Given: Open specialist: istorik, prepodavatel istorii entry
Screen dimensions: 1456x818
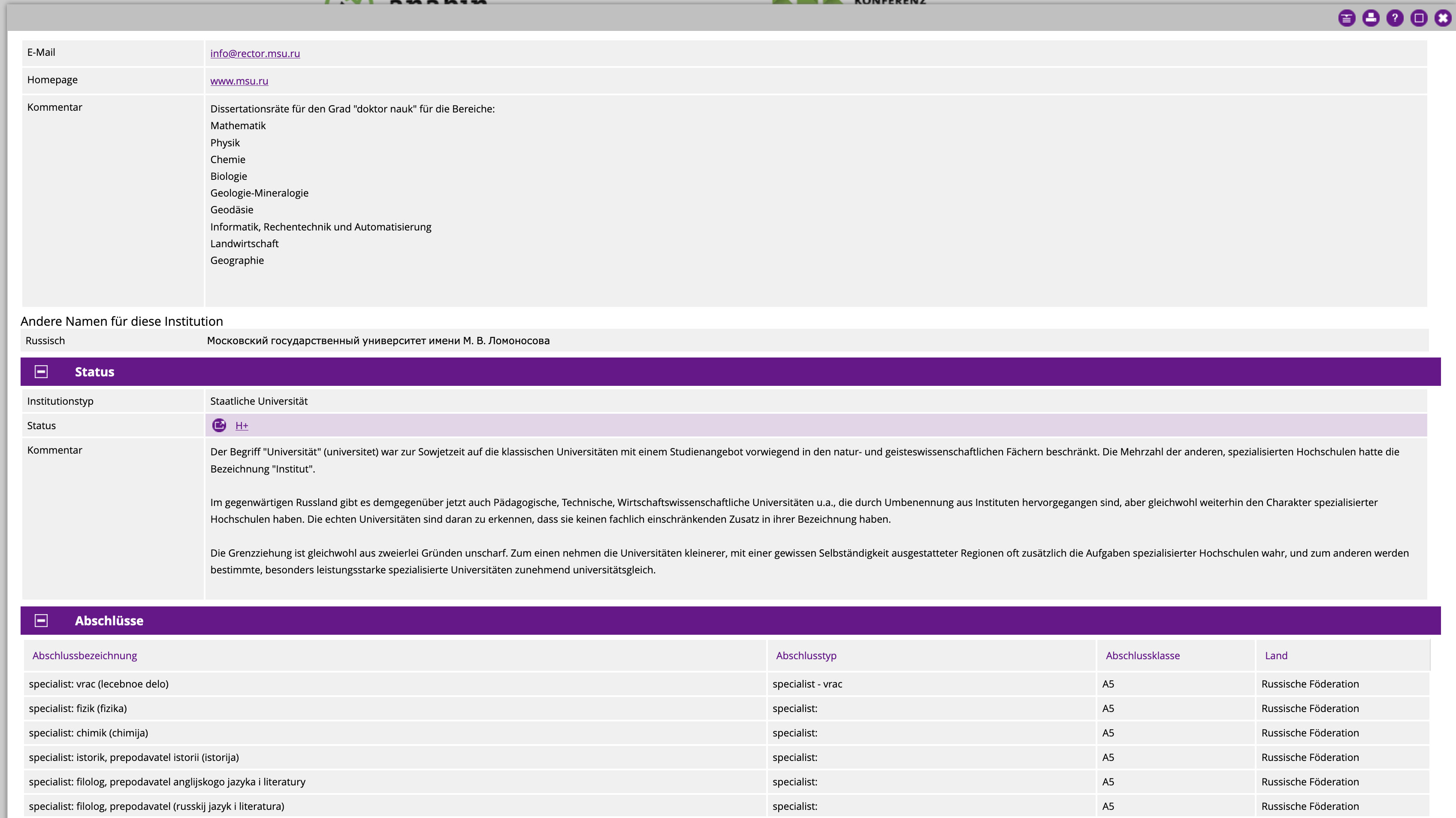Looking at the screenshot, I should tap(133, 757).
